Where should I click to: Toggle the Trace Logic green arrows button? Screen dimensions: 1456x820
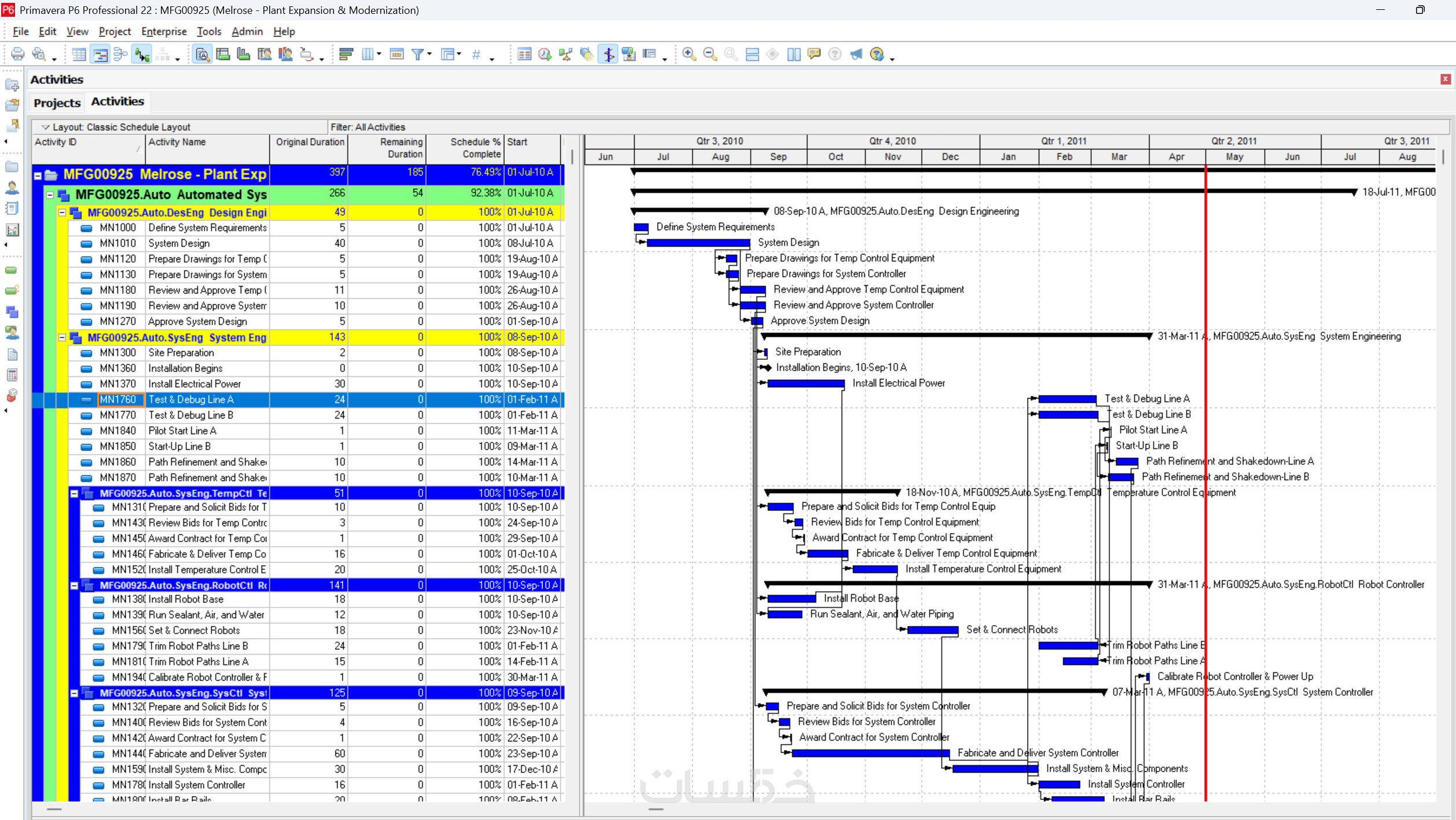click(141, 54)
